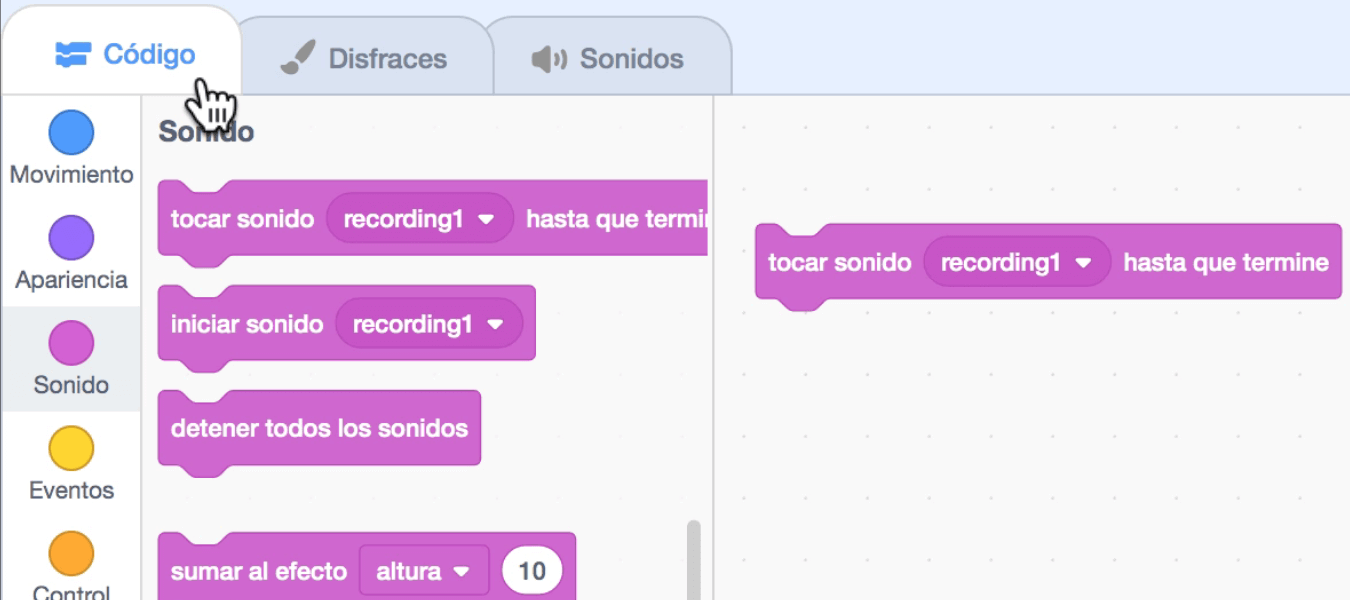The height and width of the screenshot is (600, 1350).
Task: Click the paintbrush icon on Disfraces tab
Action: pyautogui.click(x=298, y=59)
